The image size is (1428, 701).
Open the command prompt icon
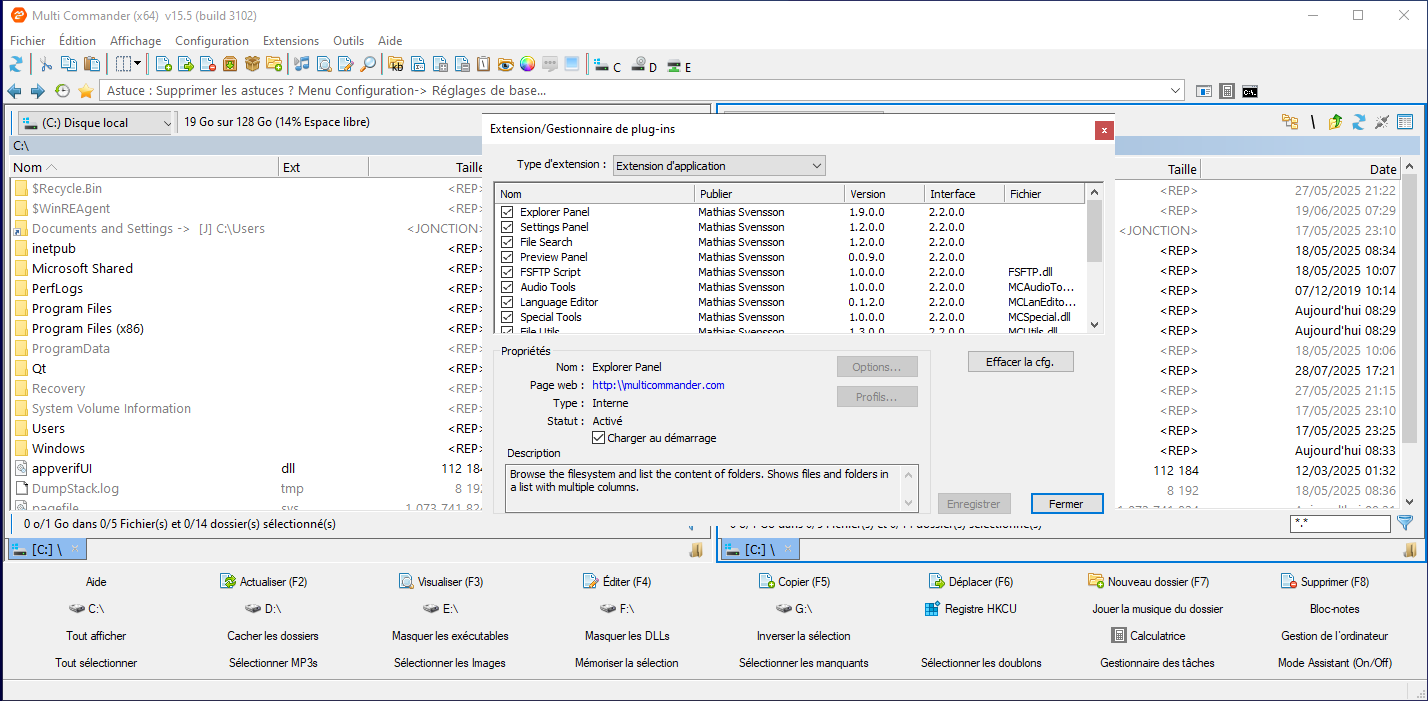pos(1250,91)
